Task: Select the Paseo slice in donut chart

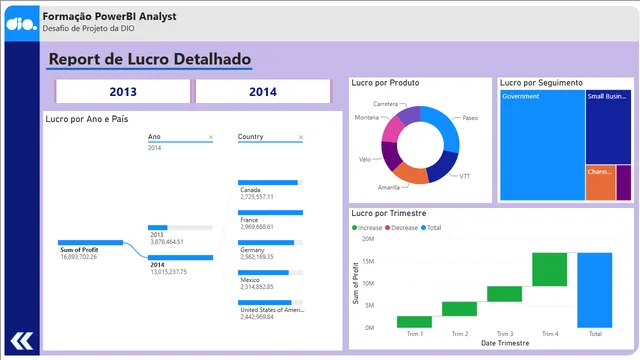Action: [446, 127]
